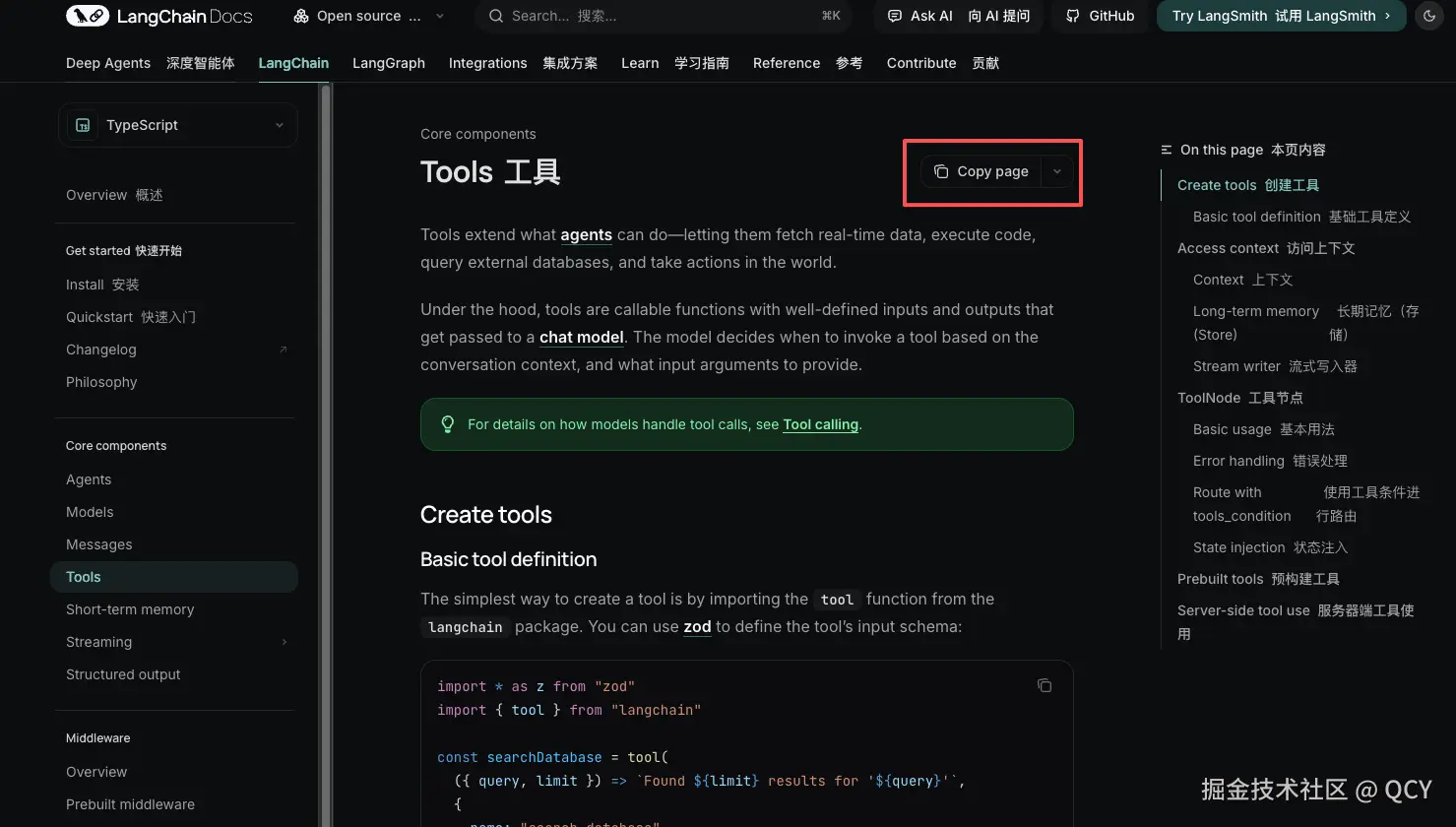Follow the zod link in the paragraph
The height and width of the screenshot is (827, 1456).
click(697, 627)
